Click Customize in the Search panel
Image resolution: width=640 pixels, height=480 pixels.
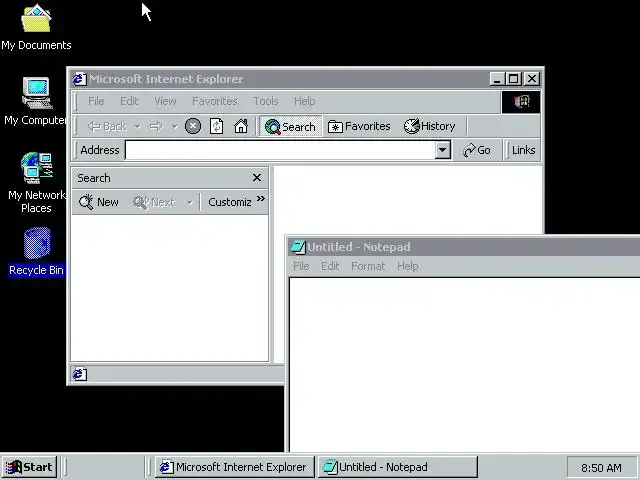(230, 202)
